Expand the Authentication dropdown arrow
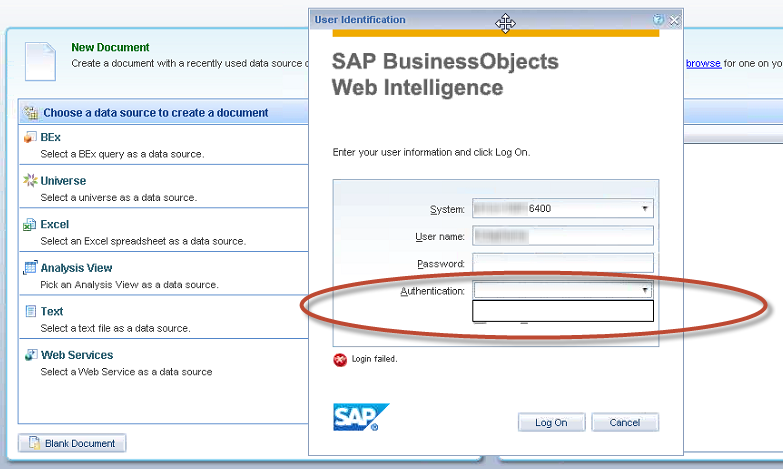The image size is (784, 469). tap(644, 290)
